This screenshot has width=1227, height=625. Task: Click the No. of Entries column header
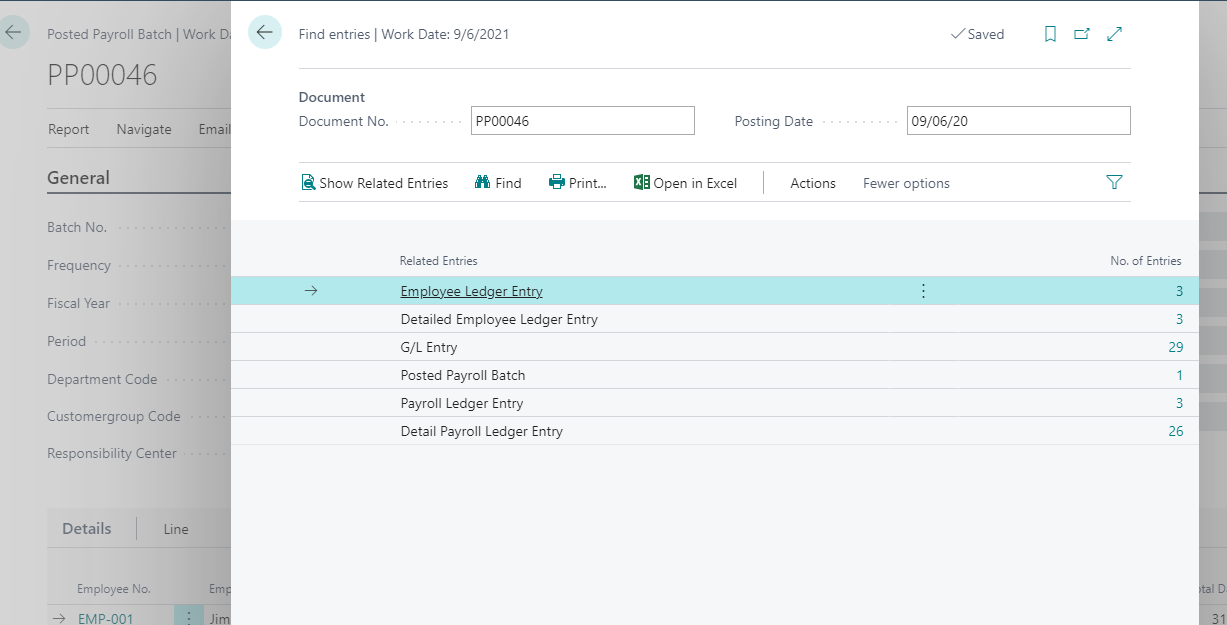click(x=1146, y=261)
